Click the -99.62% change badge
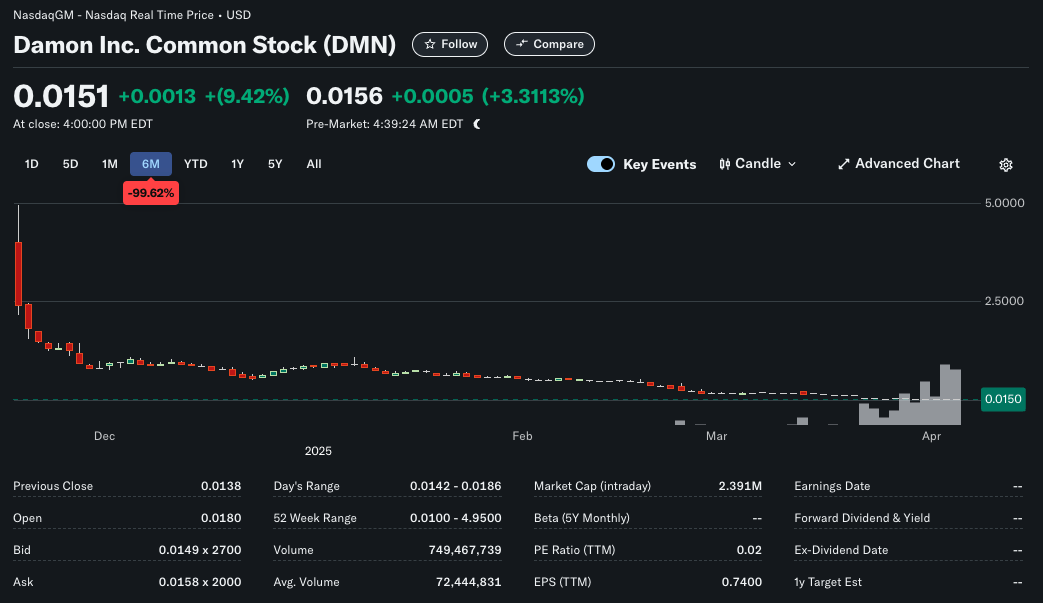The image size is (1043, 603). pyautogui.click(x=151, y=193)
